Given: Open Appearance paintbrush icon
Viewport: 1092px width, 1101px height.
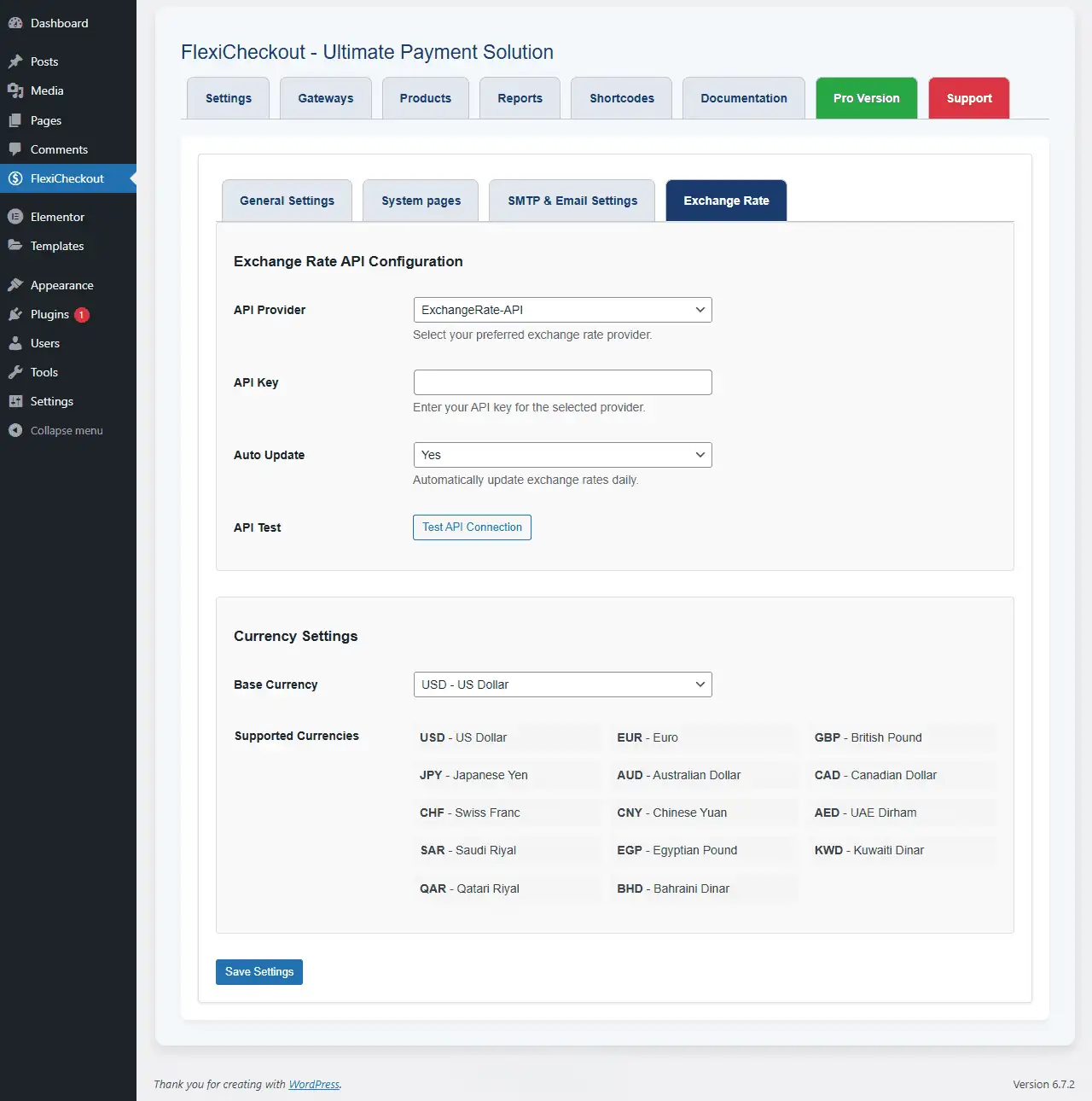Looking at the screenshot, I should tap(15, 285).
